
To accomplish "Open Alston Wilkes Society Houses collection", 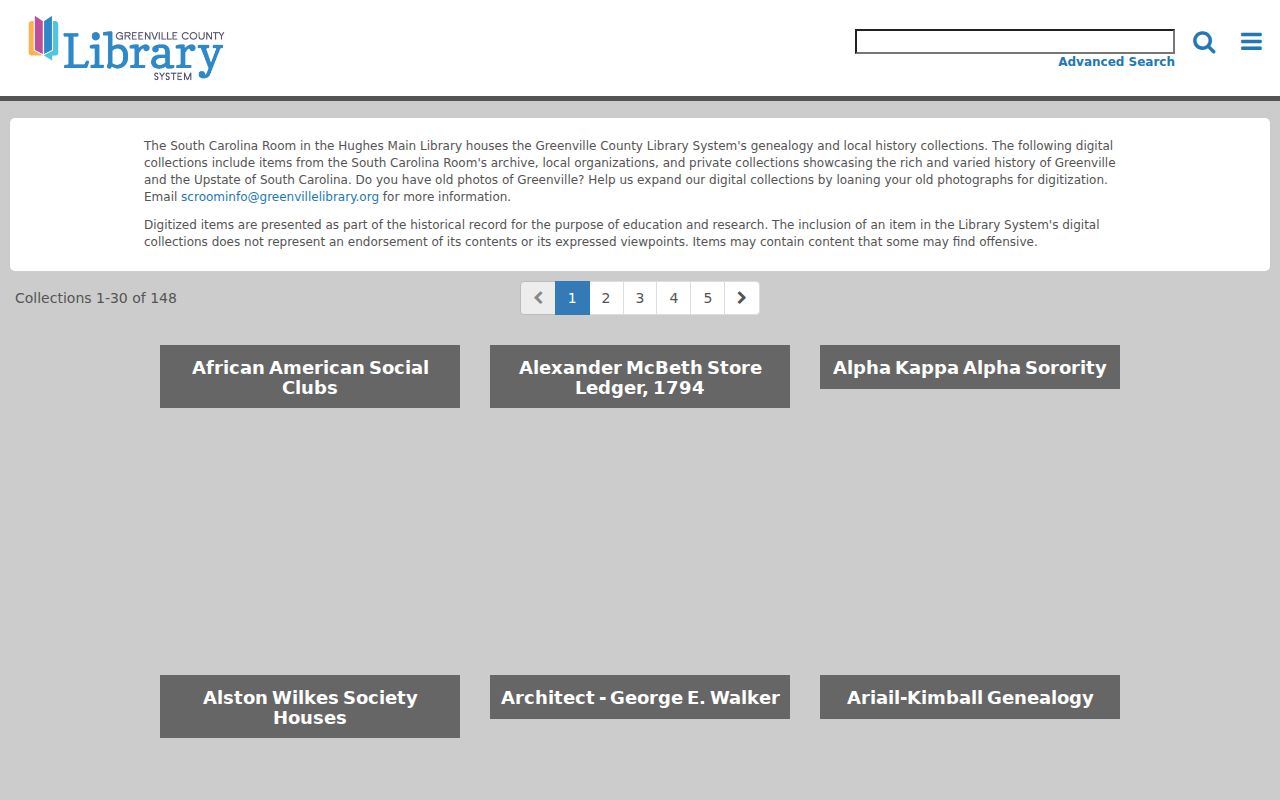I will tap(310, 707).
